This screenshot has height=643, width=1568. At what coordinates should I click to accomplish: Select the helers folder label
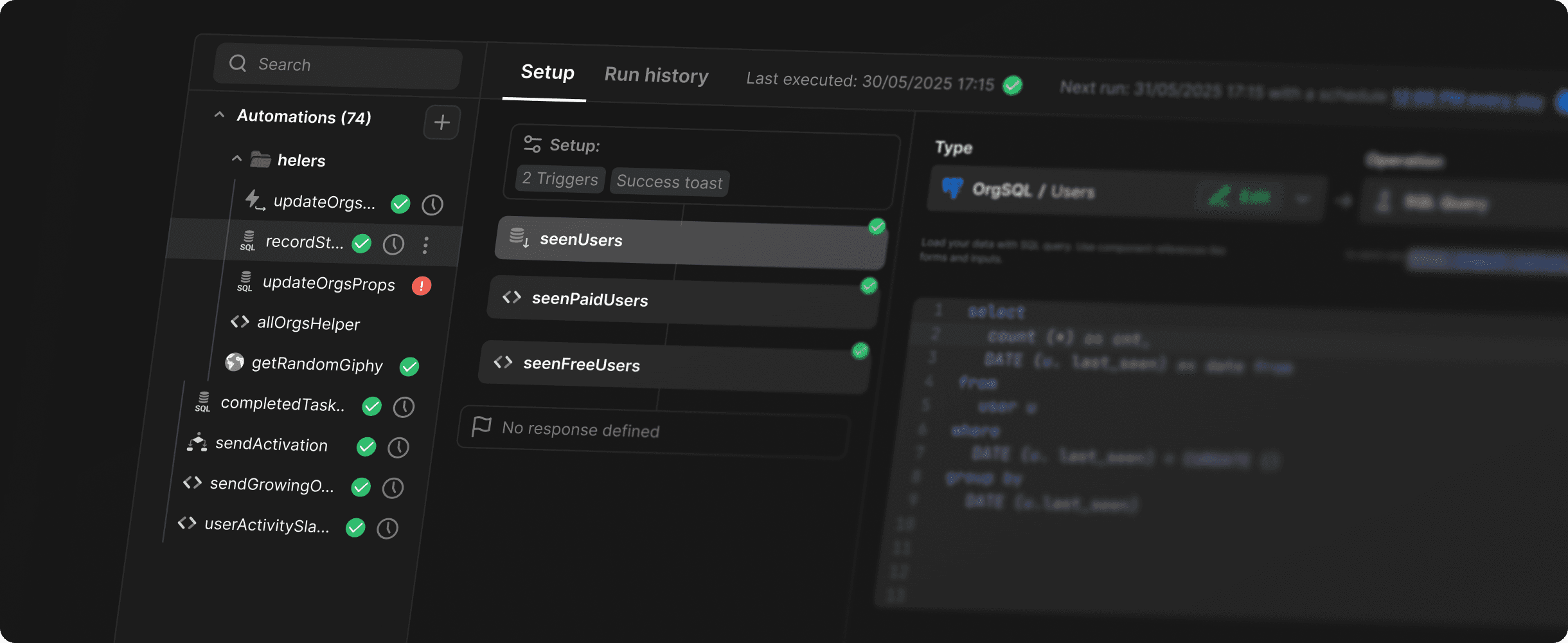[x=301, y=161]
